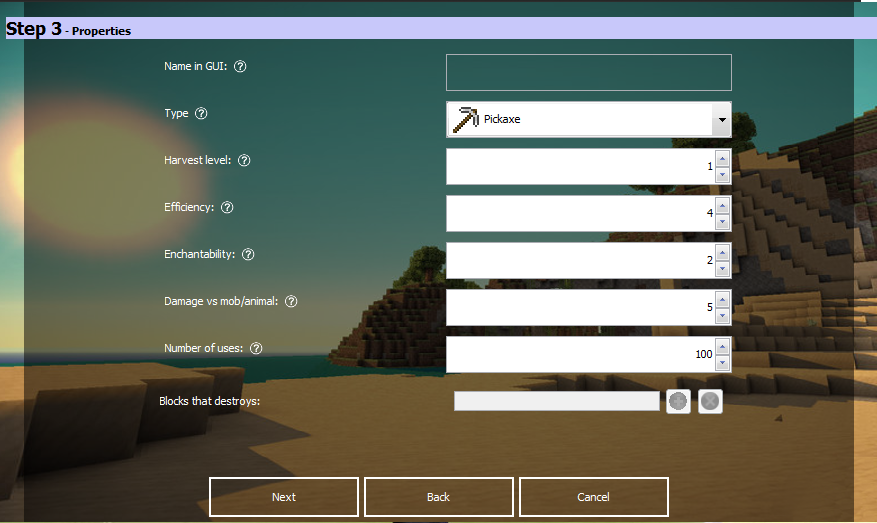Viewport: 877px width, 523px height.
Task: Decrease the Number of uses value
Action: pos(722,362)
